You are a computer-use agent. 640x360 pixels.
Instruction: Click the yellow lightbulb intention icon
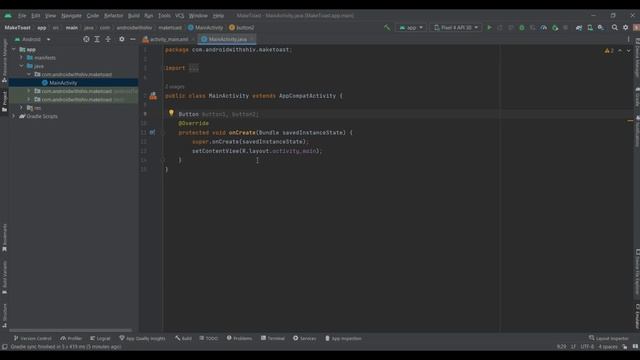(x=171, y=113)
